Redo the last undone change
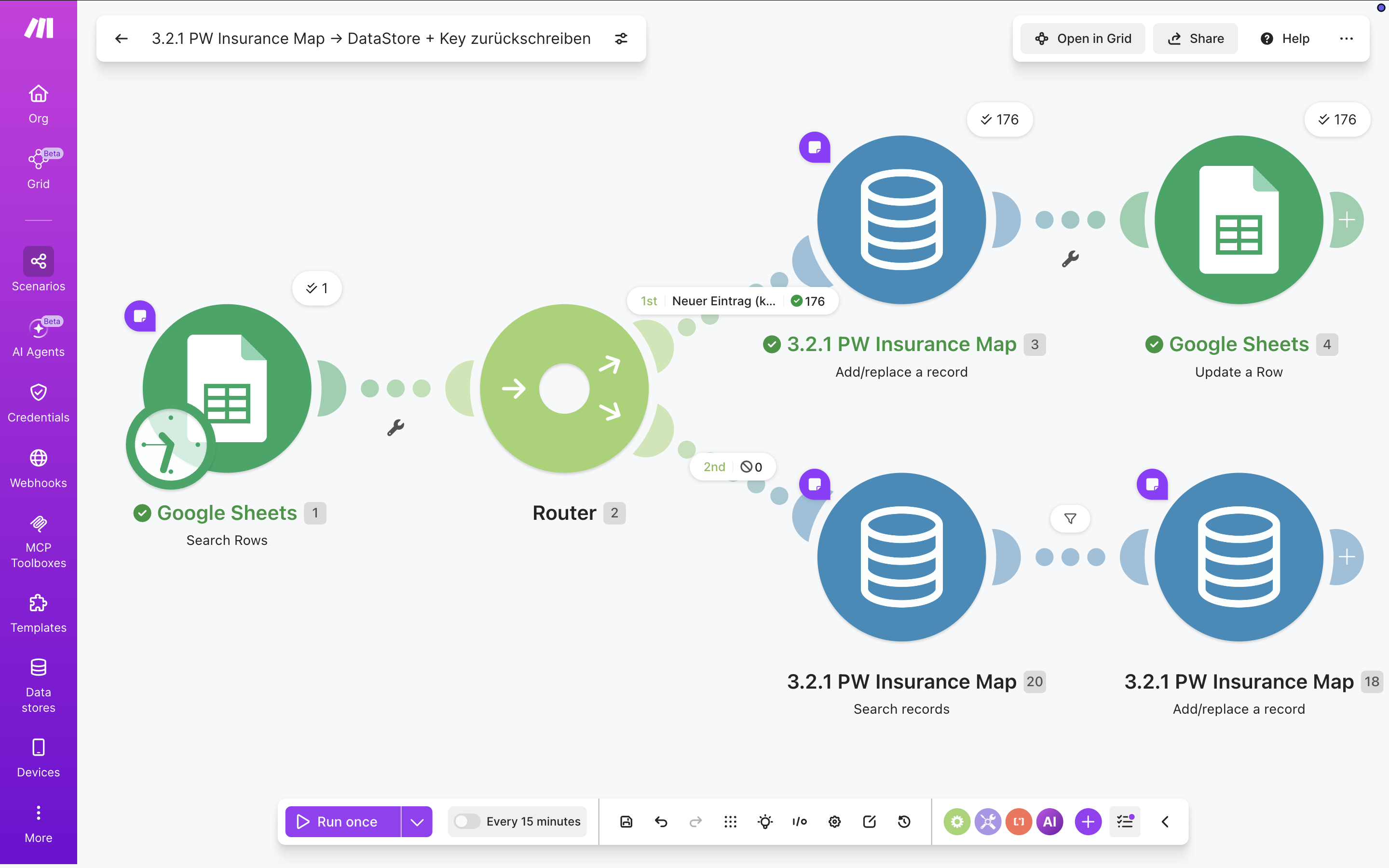Image resolution: width=1389 pixels, height=868 pixels. click(x=695, y=822)
